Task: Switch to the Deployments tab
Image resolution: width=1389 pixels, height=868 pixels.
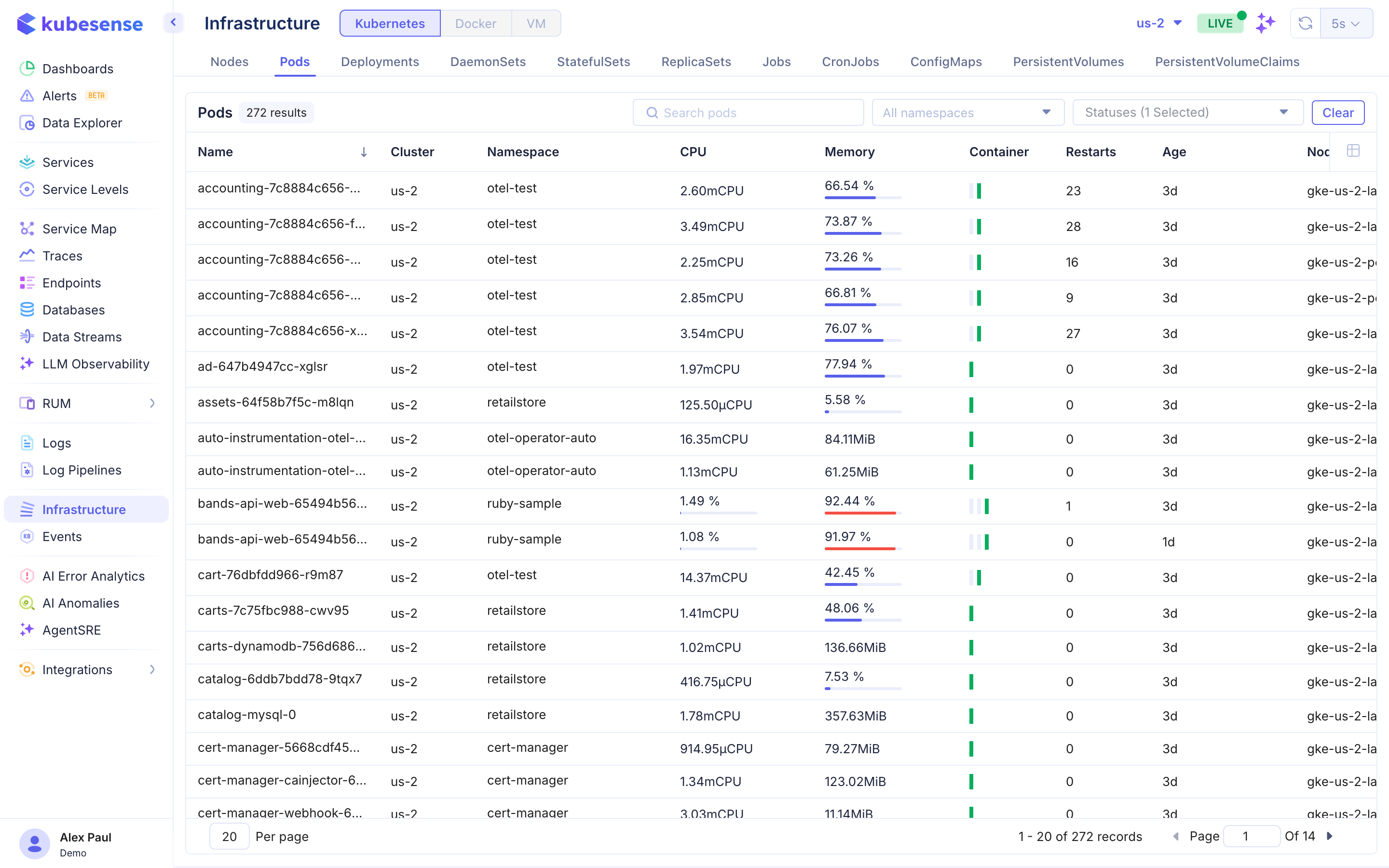Action: click(x=380, y=62)
